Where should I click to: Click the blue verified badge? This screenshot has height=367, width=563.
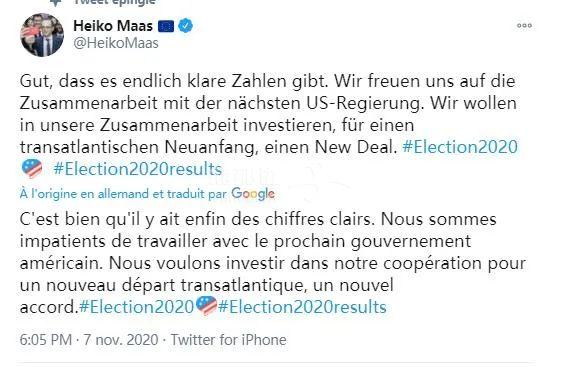tap(186, 25)
